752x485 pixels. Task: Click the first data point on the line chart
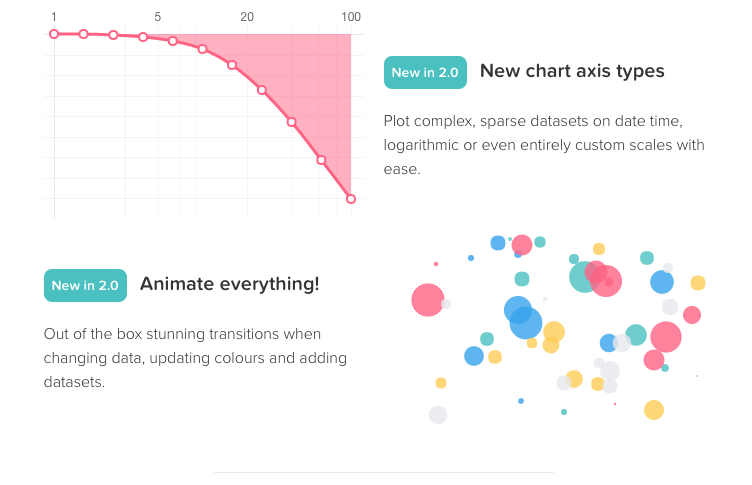[x=54, y=34]
